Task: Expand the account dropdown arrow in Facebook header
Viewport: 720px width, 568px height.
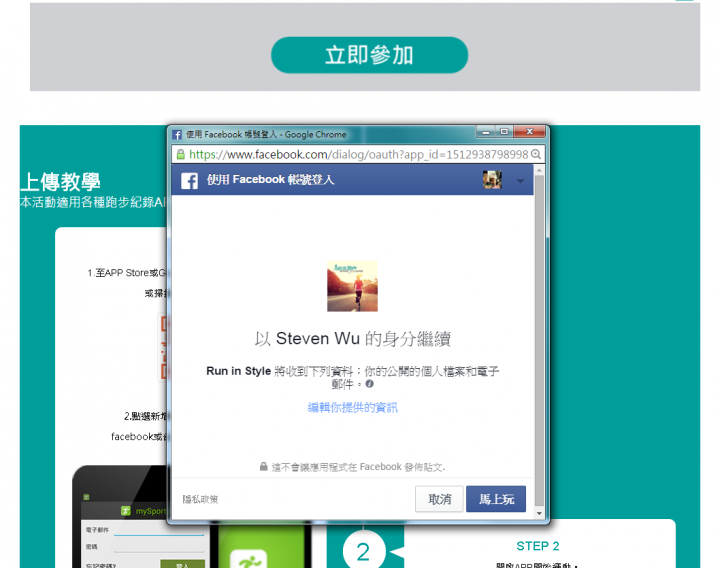Action: [520, 181]
